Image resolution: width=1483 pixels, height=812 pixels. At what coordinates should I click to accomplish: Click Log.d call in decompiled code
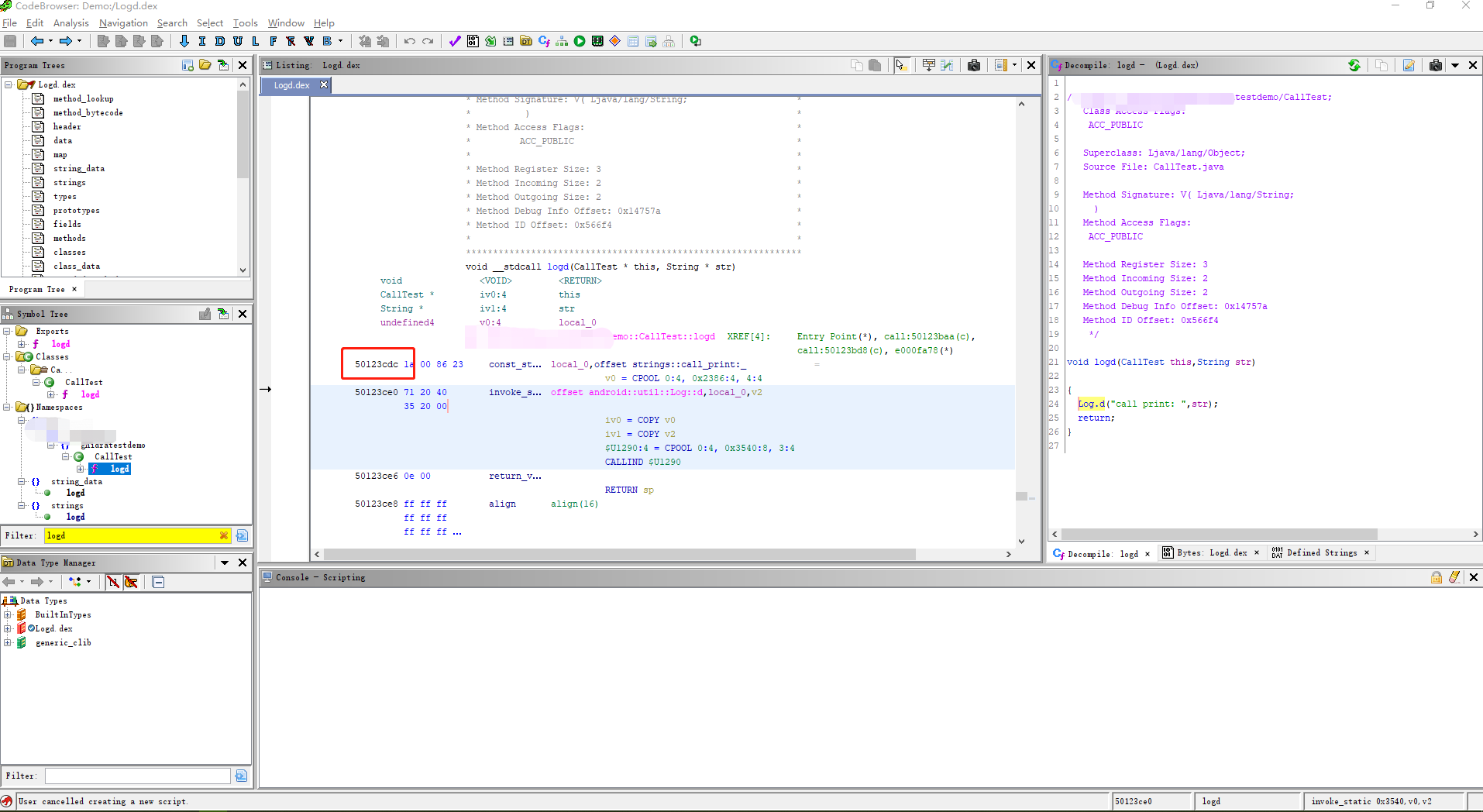[1091, 404]
